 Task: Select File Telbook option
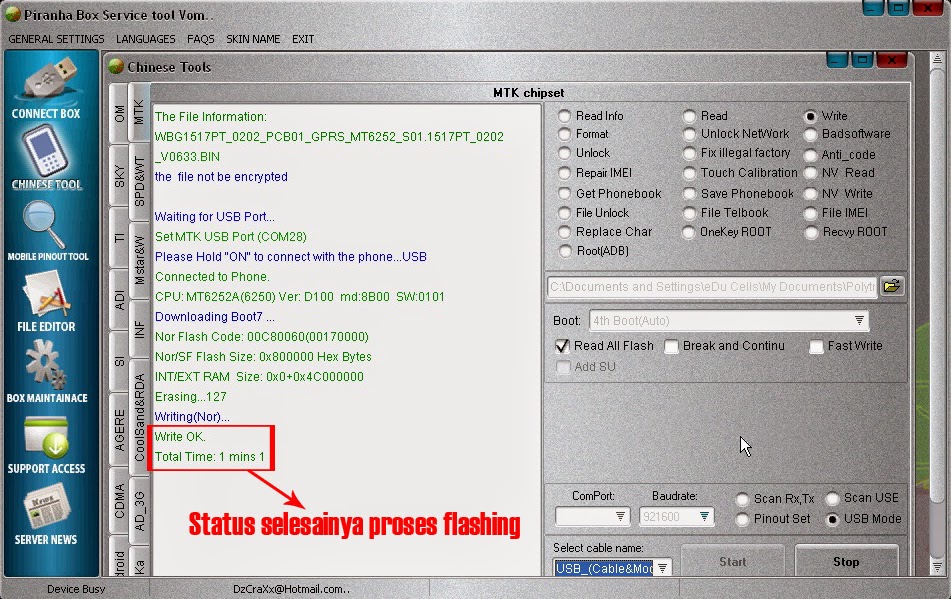coord(689,213)
